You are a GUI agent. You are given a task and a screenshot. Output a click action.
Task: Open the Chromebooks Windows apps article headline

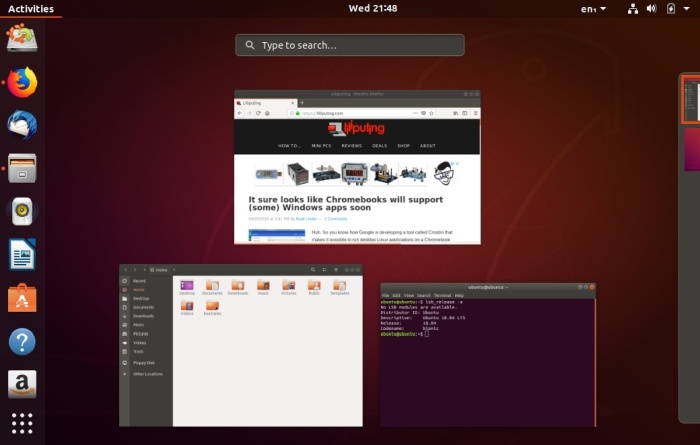tap(346, 204)
